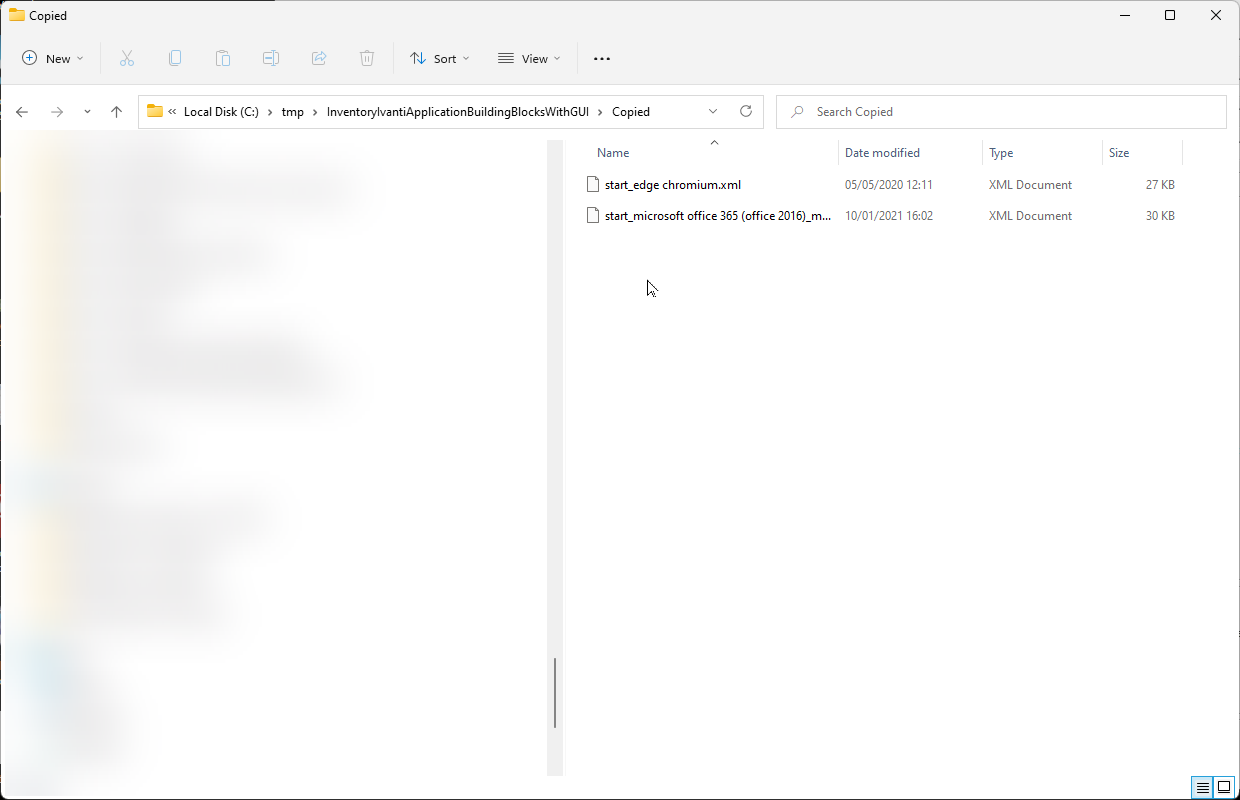This screenshot has width=1240, height=800.
Task: Click the Share icon in the toolbar
Action: (319, 58)
